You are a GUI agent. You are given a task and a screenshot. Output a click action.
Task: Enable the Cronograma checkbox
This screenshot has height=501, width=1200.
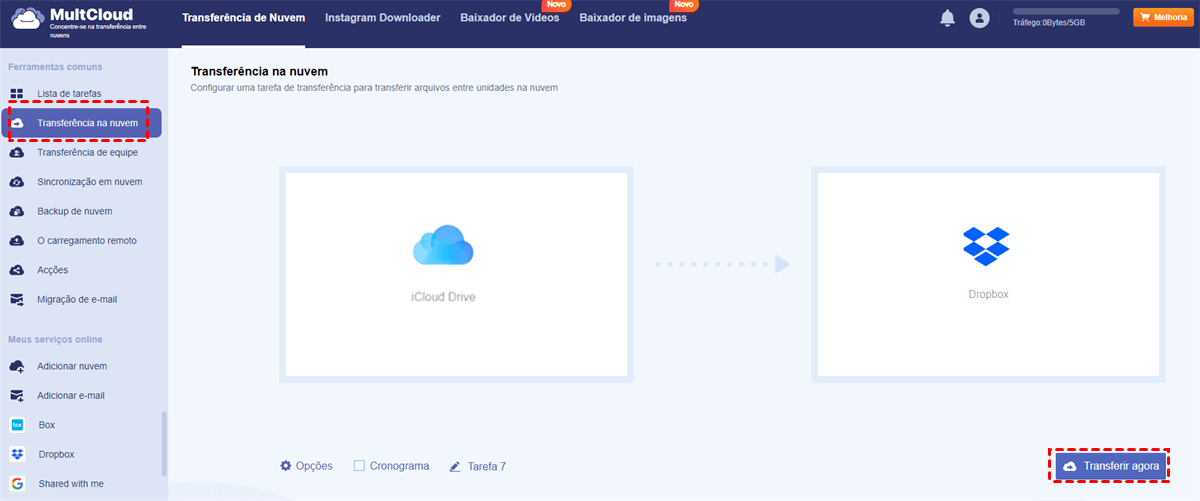tap(359, 466)
